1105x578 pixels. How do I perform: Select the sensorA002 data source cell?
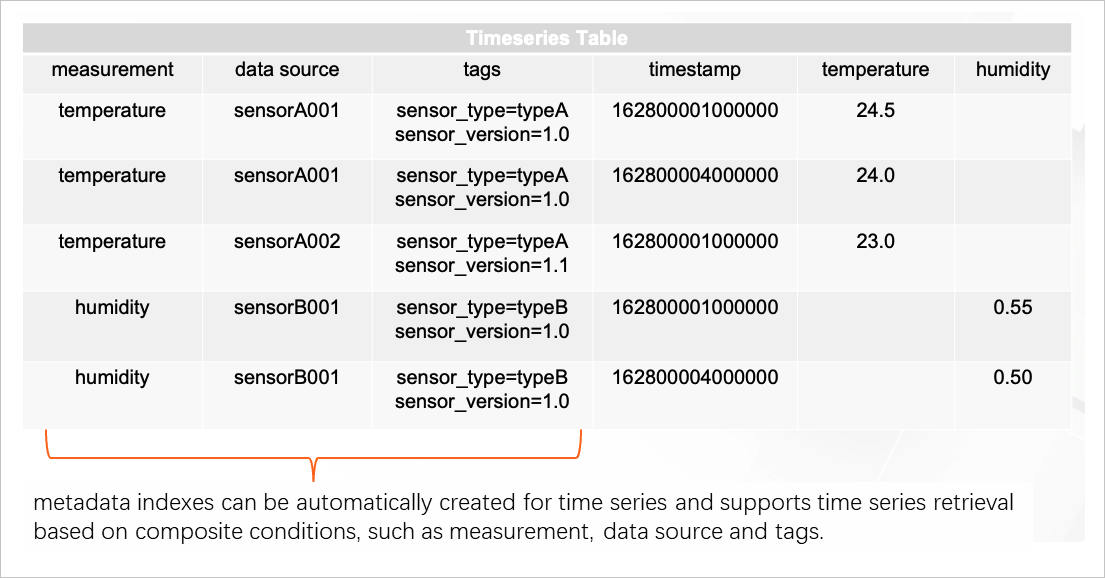[x=287, y=241]
